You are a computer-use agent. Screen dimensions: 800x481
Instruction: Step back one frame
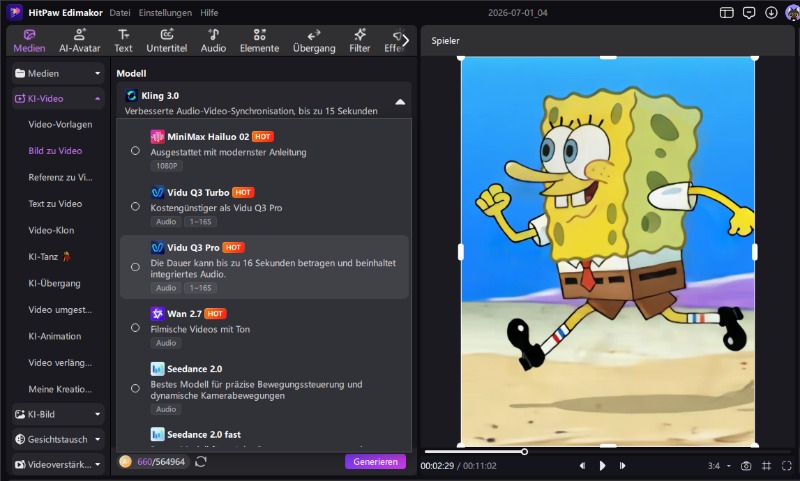[x=582, y=466]
